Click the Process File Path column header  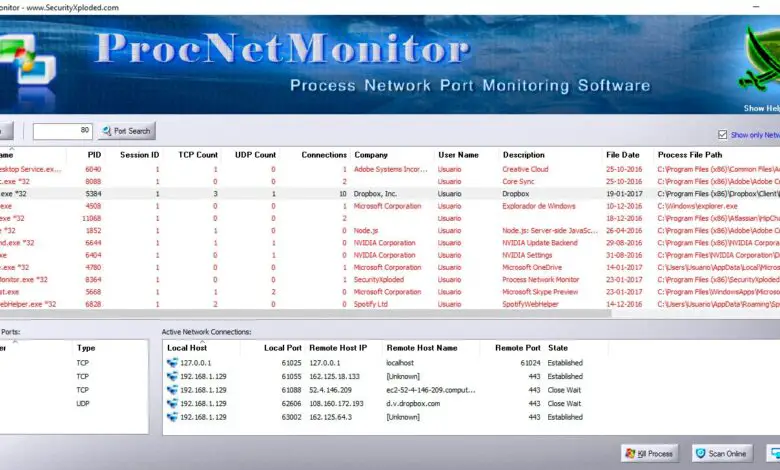coord(689,155)
